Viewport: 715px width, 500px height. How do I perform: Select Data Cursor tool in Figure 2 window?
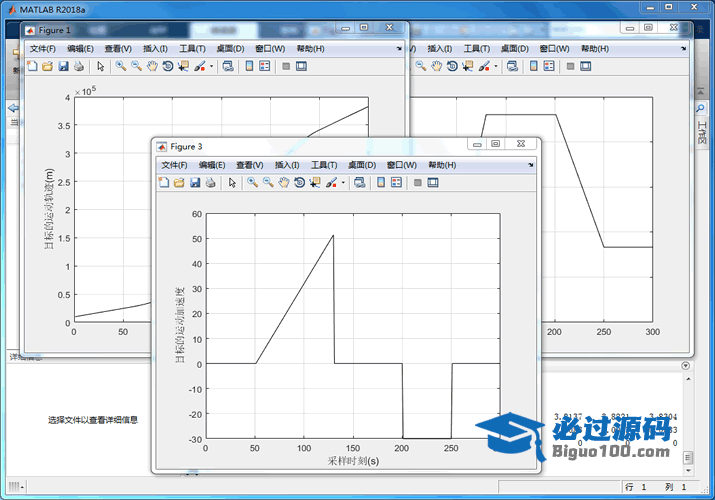(467, 67)
